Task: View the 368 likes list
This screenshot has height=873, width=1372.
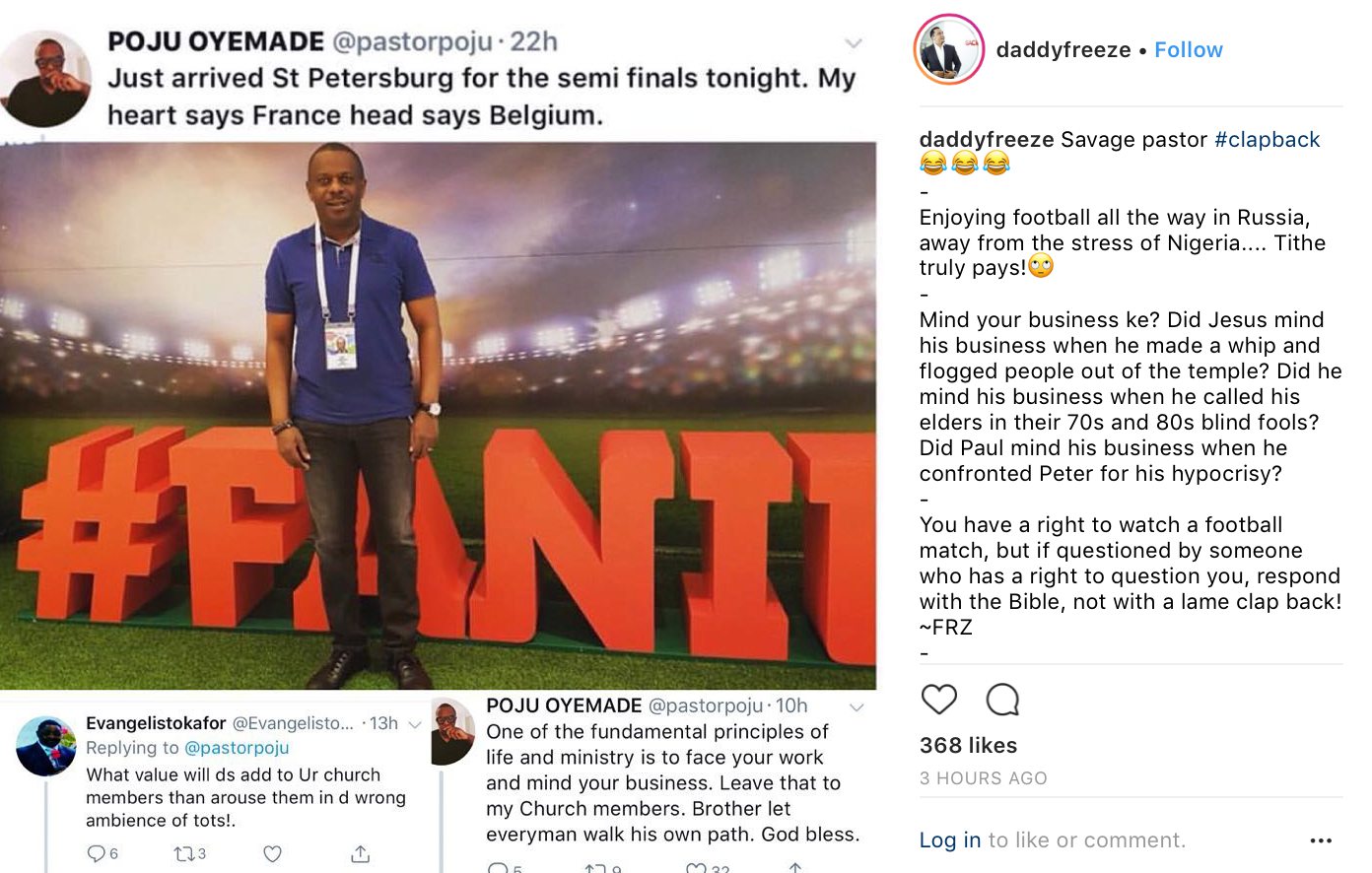Action: point(968,746)
